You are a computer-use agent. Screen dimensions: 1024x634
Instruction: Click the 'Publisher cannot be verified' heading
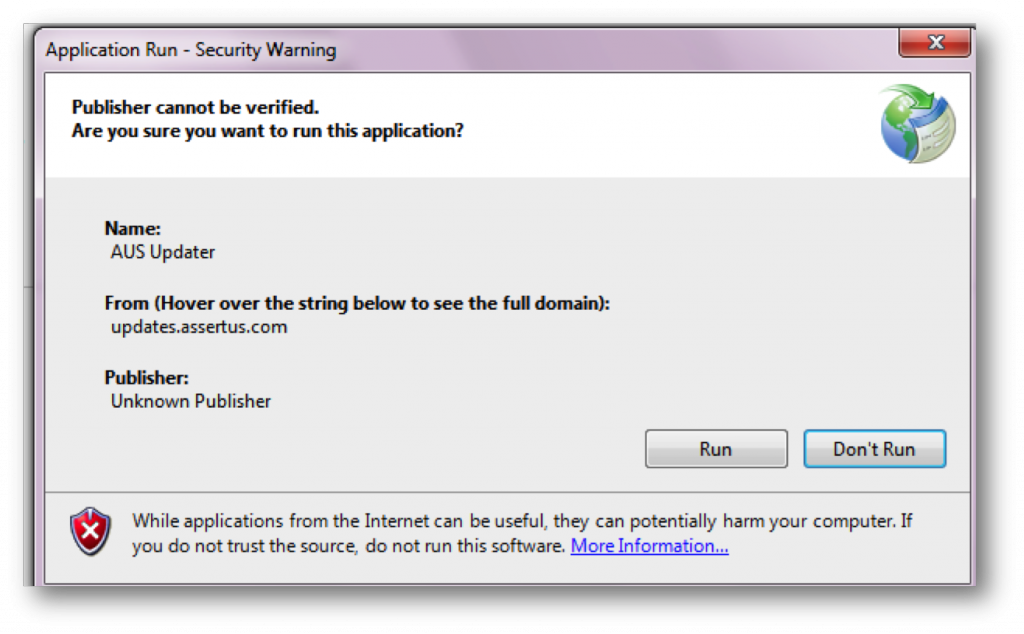pos(195,108)
